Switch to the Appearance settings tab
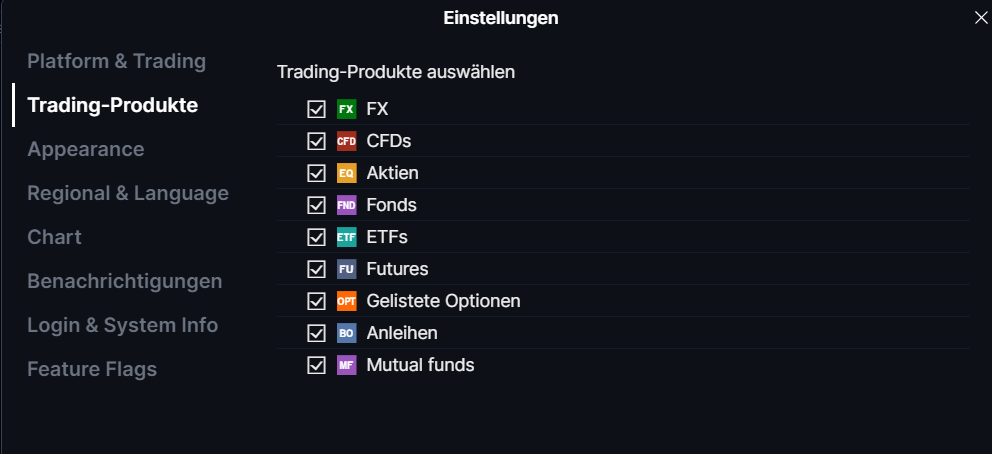The height and width of the screenshot is (454, 992). (85, 149)
